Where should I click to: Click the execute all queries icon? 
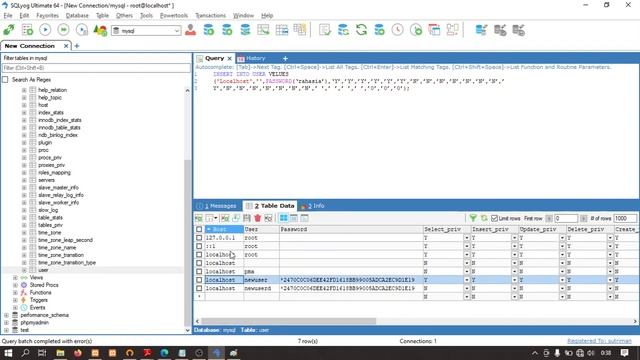pyautogui.click(x=63, y=30)
